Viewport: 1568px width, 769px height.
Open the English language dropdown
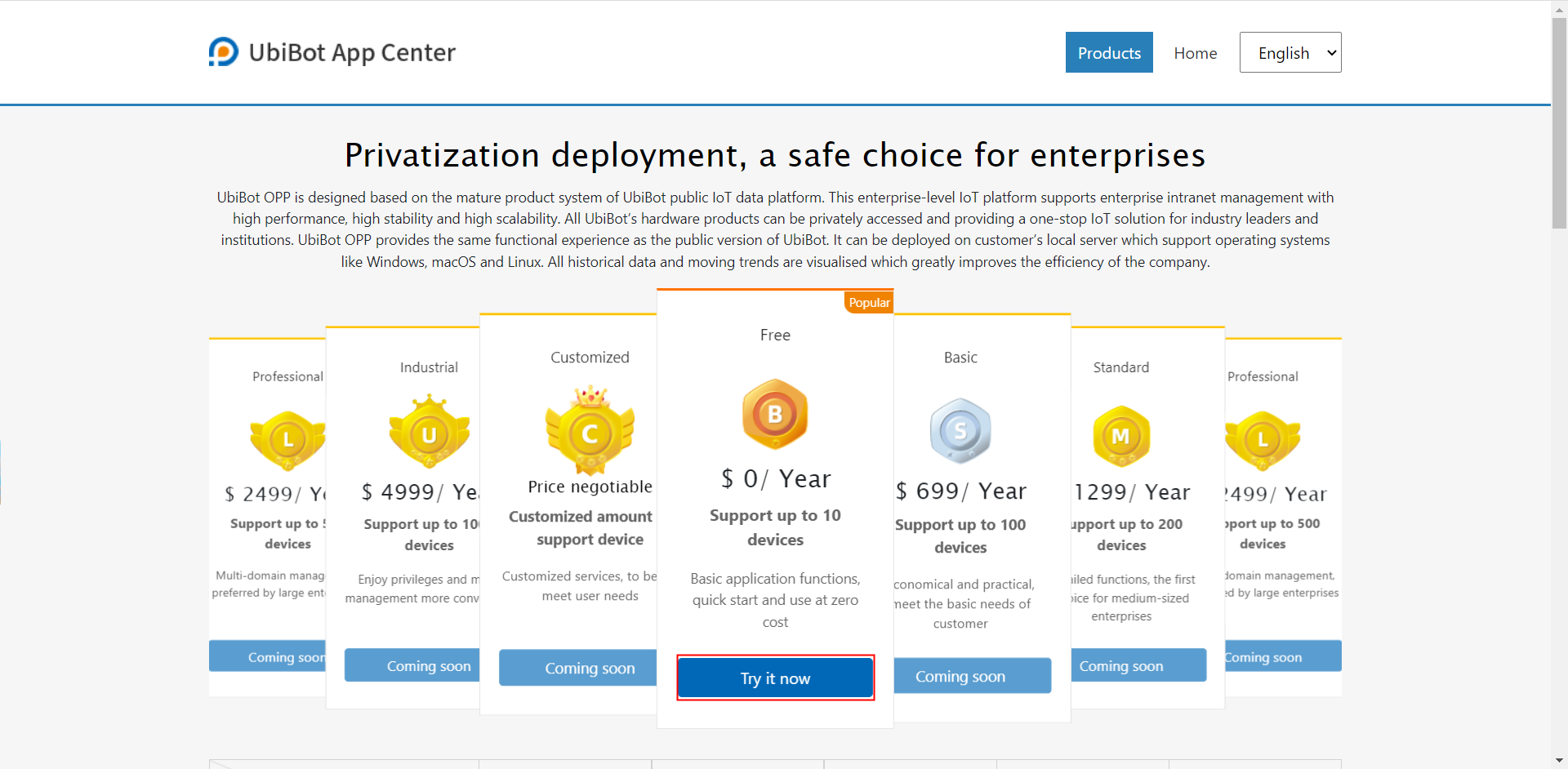(x=1290, y=53)
